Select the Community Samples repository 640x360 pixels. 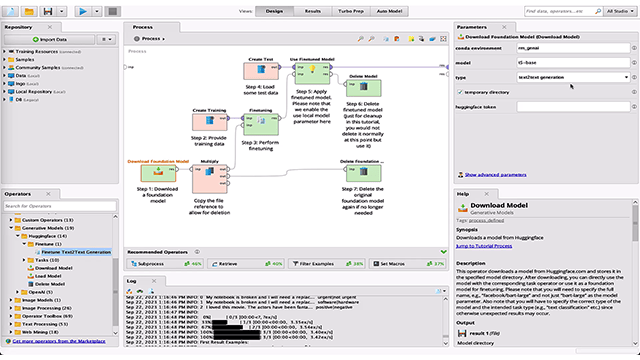tap(49, 67)
